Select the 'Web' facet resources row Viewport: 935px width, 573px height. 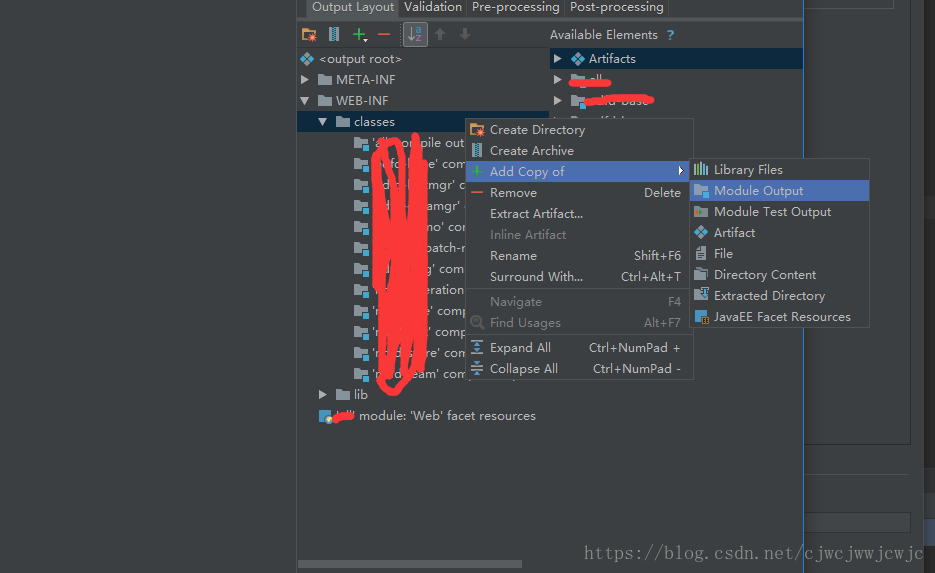click(428, 416)
